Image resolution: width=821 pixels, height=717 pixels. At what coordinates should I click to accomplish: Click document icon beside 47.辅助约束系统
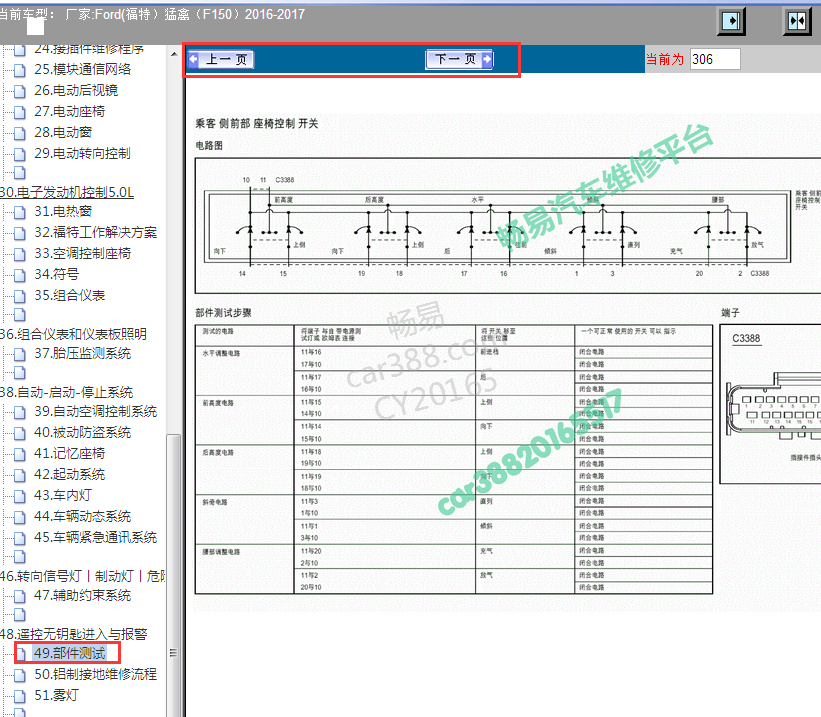(x=20, y=596)
